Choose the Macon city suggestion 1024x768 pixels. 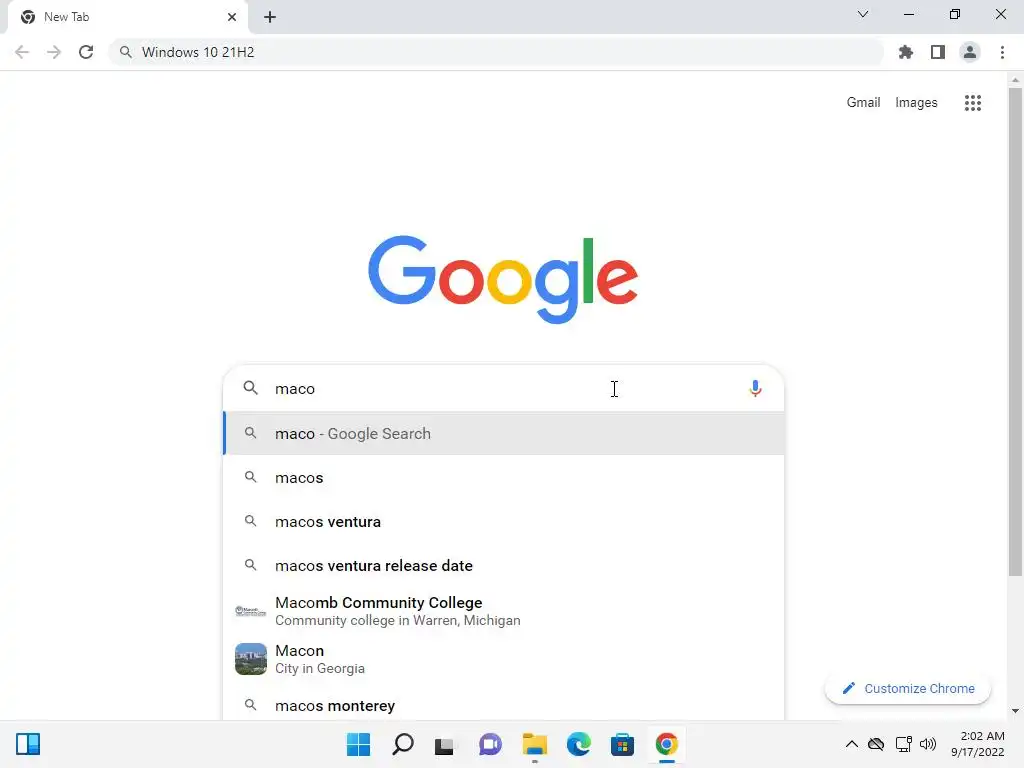[504, 659]
